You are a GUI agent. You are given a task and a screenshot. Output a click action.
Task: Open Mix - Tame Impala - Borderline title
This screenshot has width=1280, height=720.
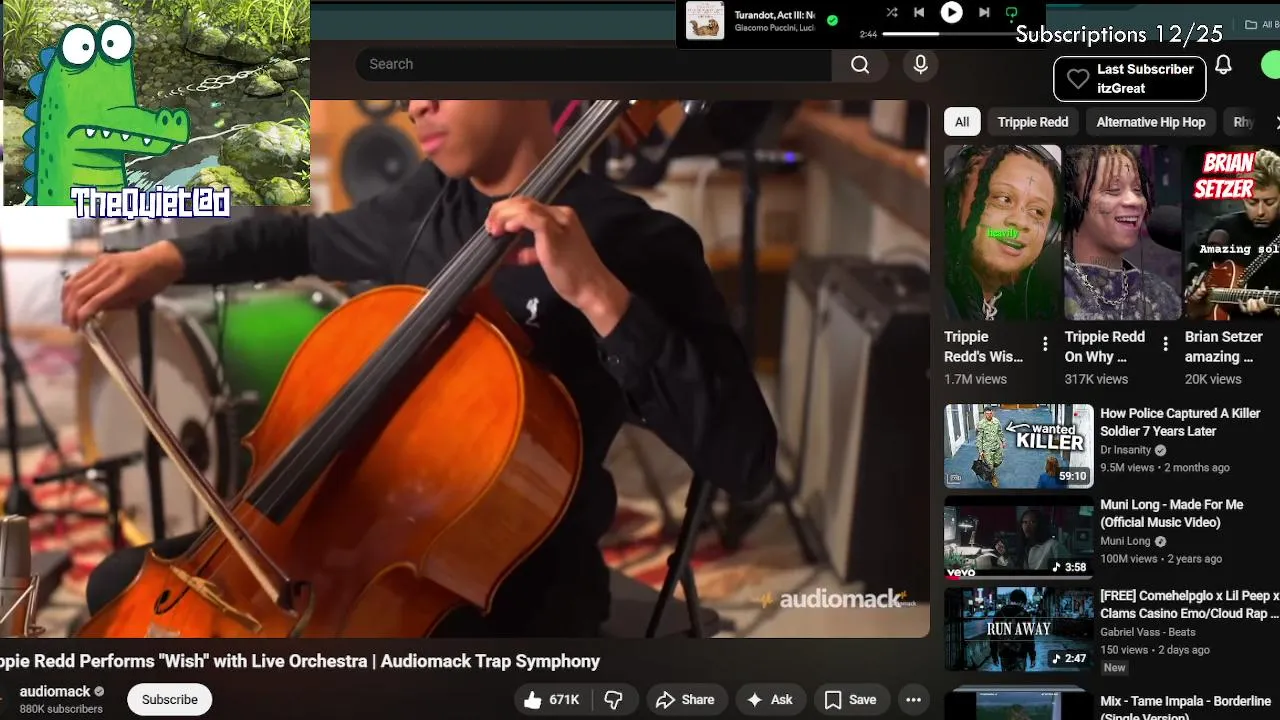click(1186, 708)
